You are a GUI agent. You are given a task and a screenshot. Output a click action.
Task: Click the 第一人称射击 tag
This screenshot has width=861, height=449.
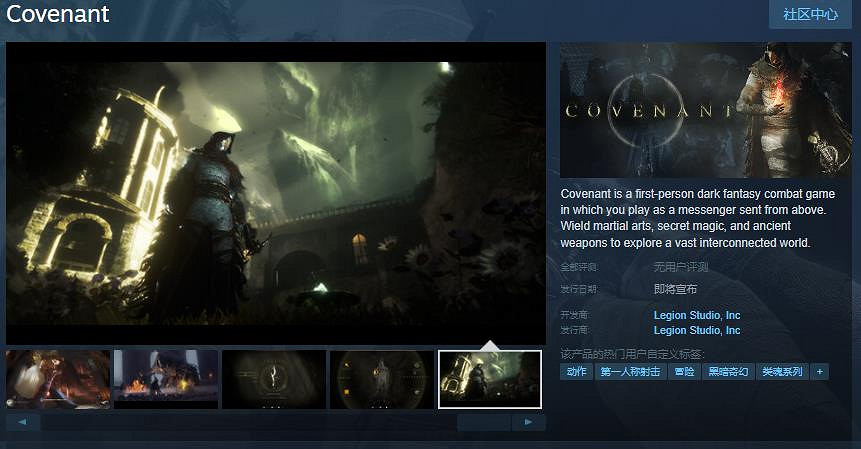(x=630, y=372)
